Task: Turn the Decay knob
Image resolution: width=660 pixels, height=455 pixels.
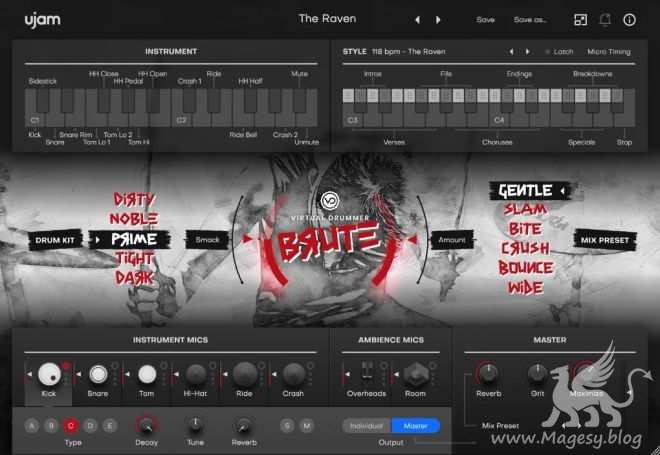Action: [x=146, y=426]
